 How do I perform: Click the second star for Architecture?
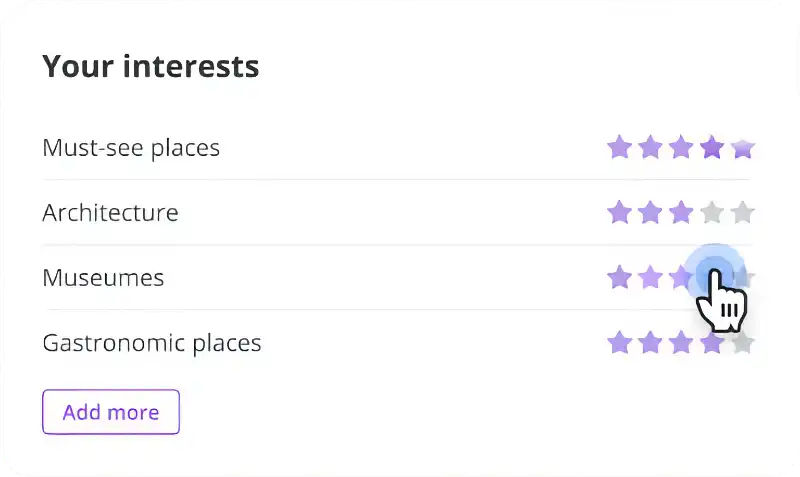650,212
